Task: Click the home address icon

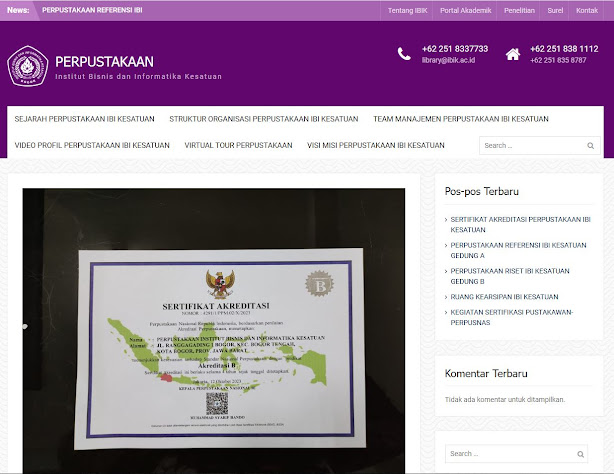Action: (x=513, y=54)
